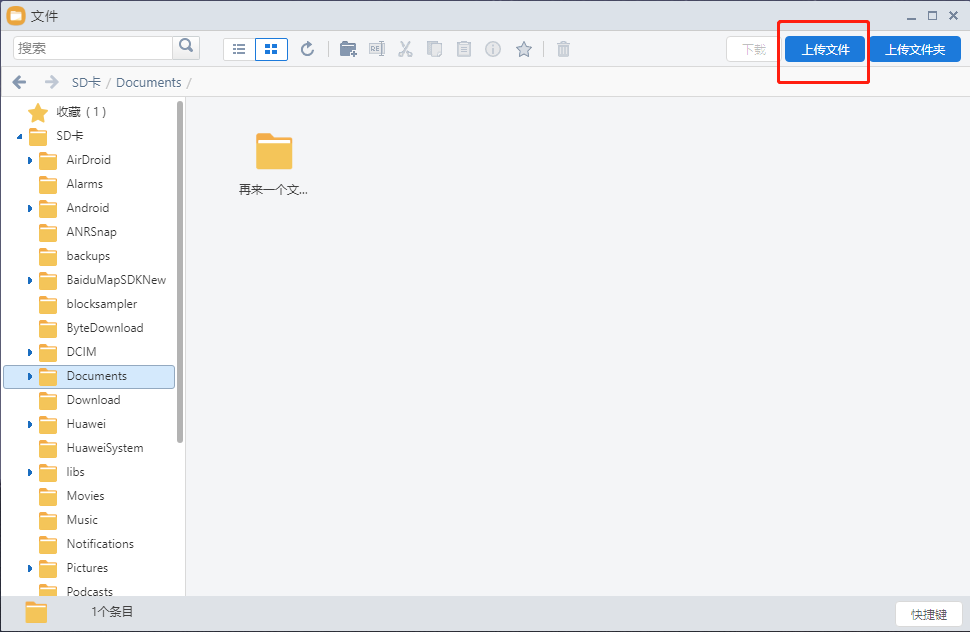Click the trash delete icon
This screenshot has width=970, height=632.
coord(563,49)
